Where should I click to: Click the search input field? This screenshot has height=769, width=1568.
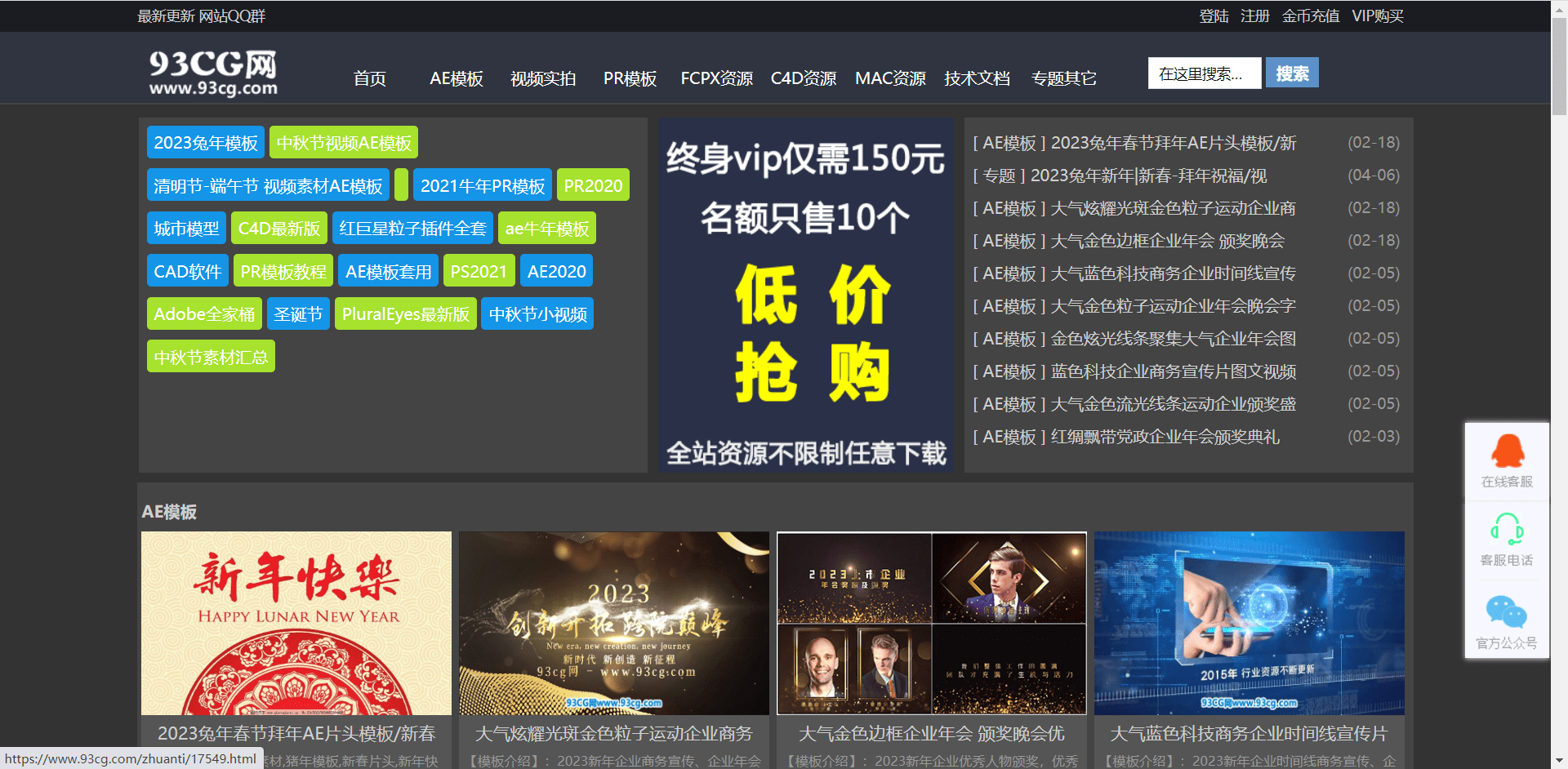1205,73
